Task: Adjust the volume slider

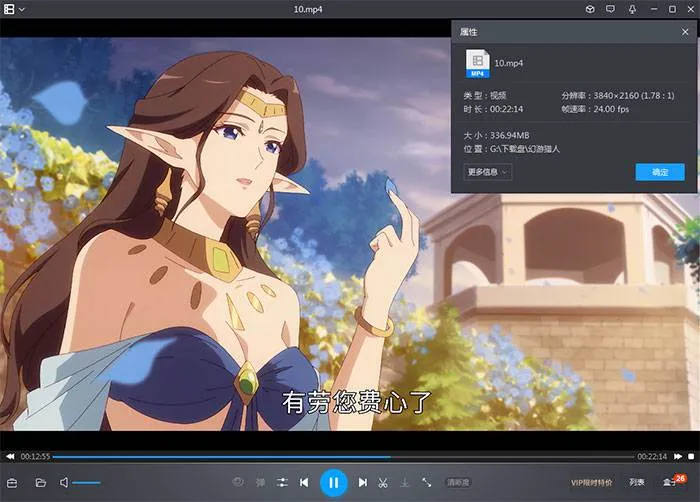Action: [86, 482]
